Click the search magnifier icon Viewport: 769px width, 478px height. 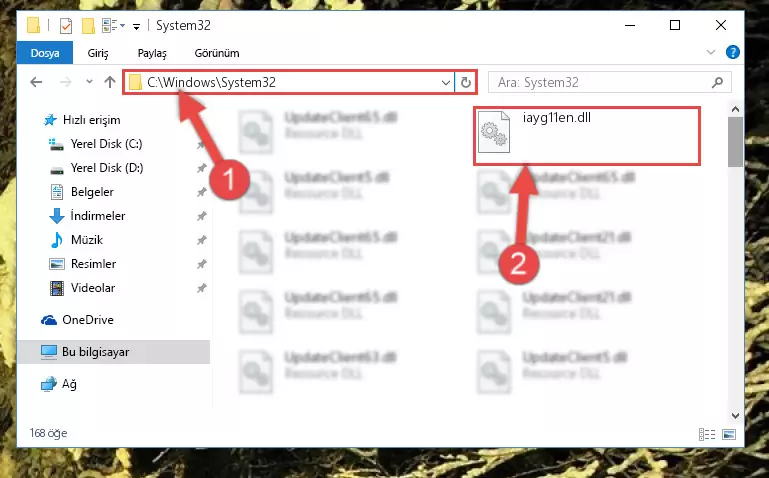[x=718, y=82]
